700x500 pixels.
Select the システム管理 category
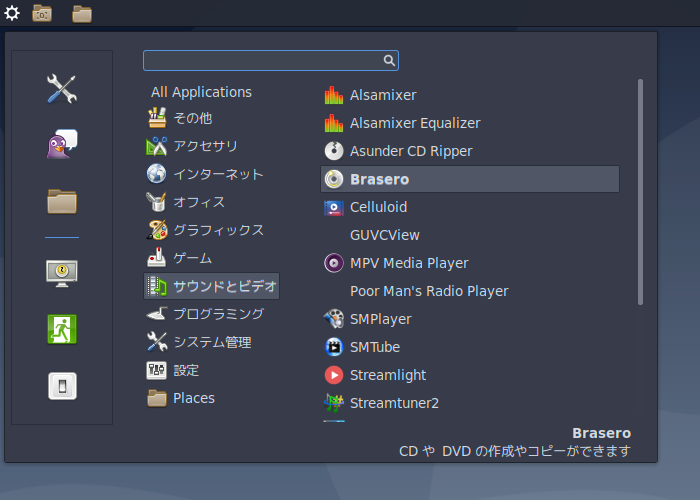pyautogui.click(x=212, y=342)
